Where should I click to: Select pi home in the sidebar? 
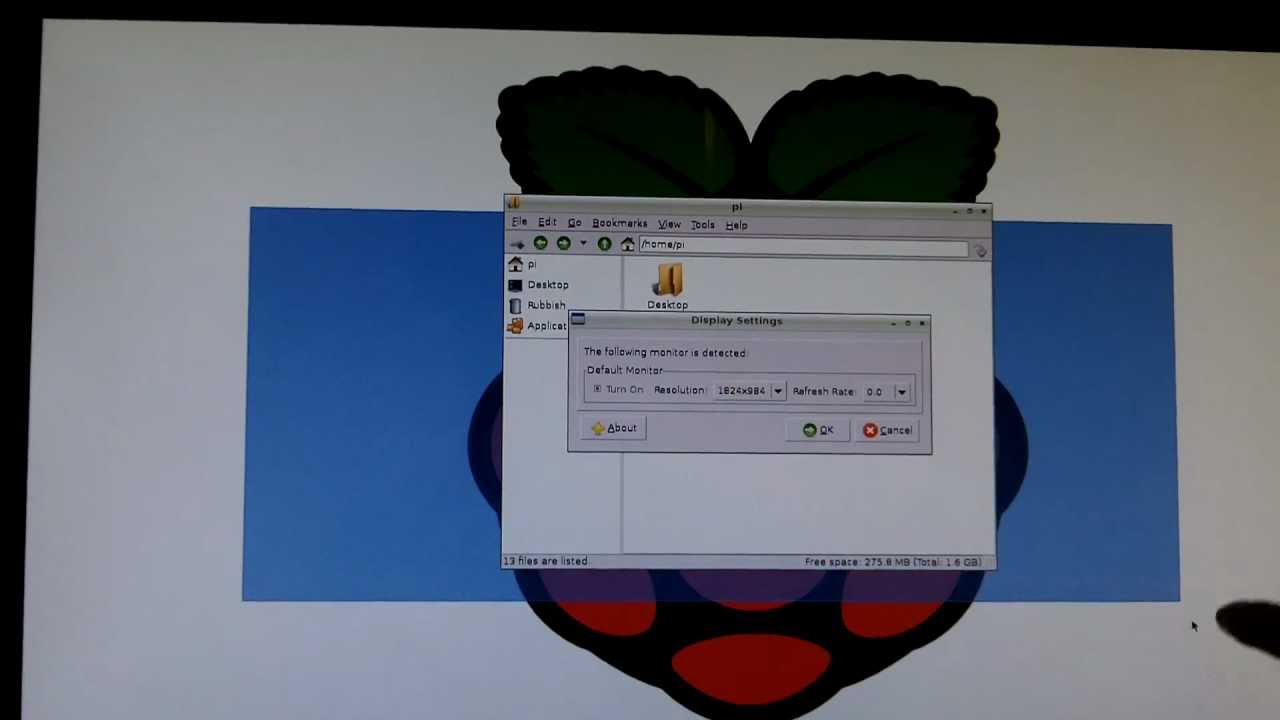click(523, 264)
